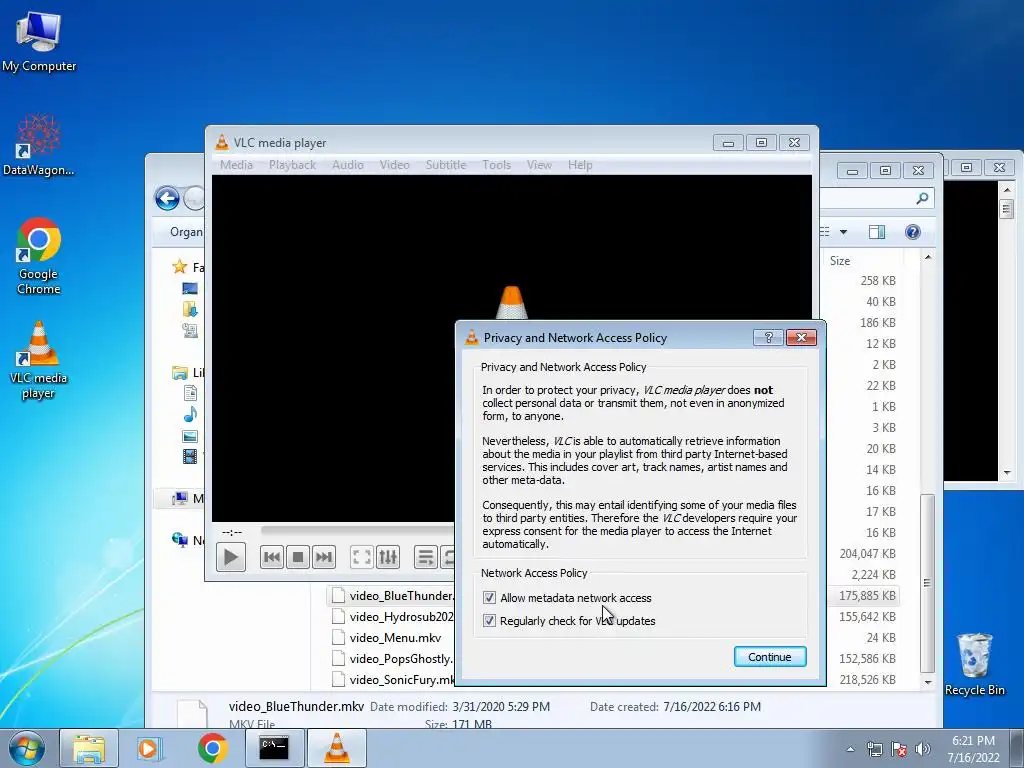Click the privacy dialog help question button
The image size is (1024, 768).
click(x=769, y=337)
